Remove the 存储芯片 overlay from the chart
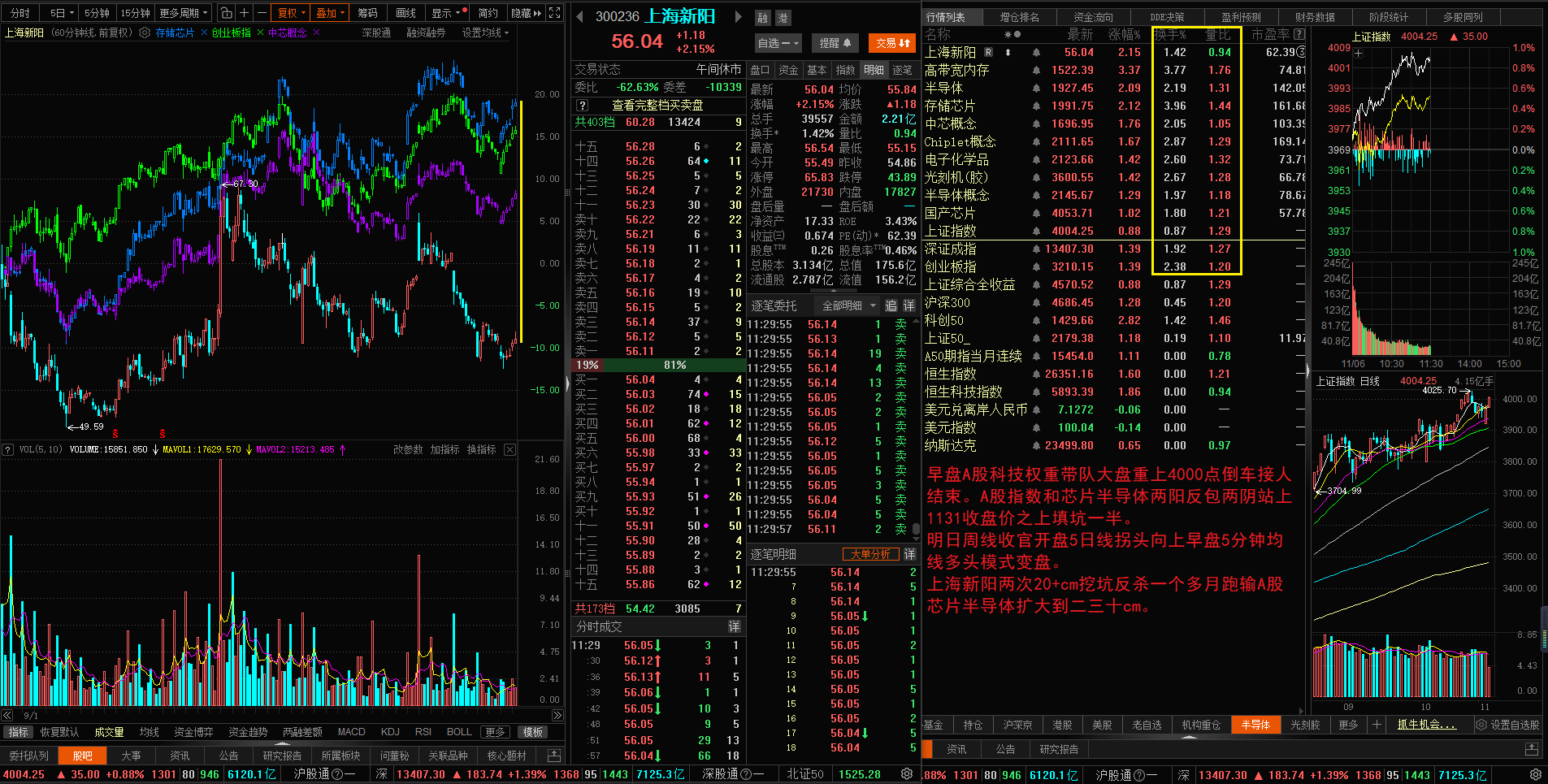This screenshot has height=784, width=1548. click(203, 32)
